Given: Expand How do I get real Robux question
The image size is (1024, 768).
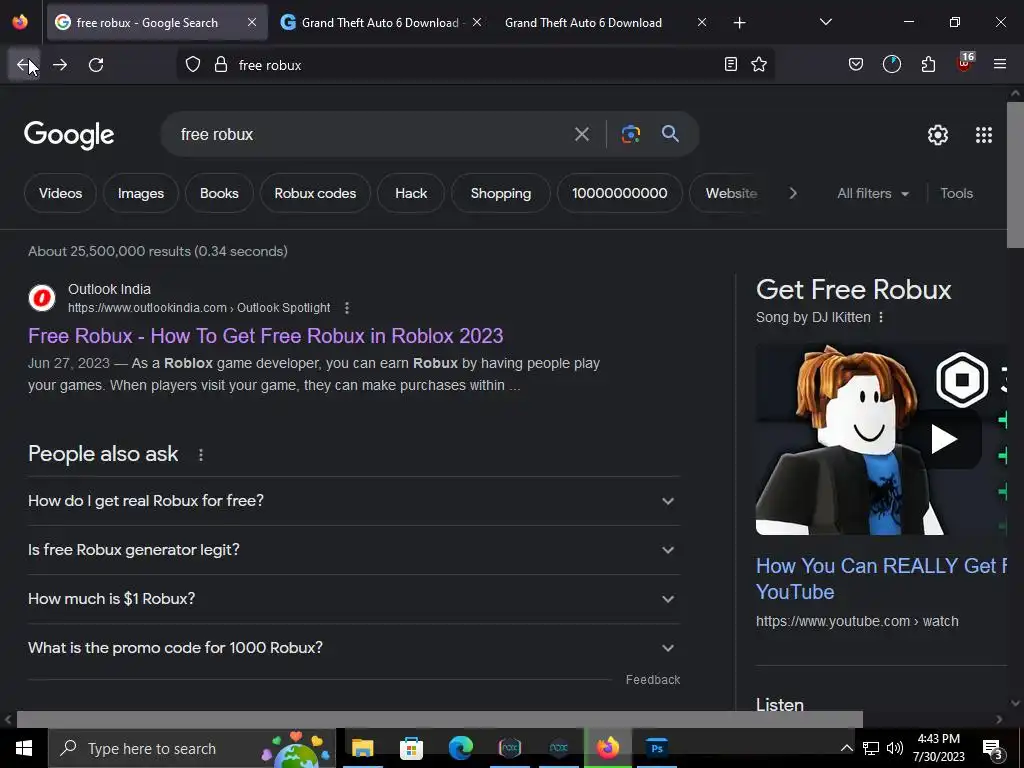Looking at the screenshot, I should (354, 501).
